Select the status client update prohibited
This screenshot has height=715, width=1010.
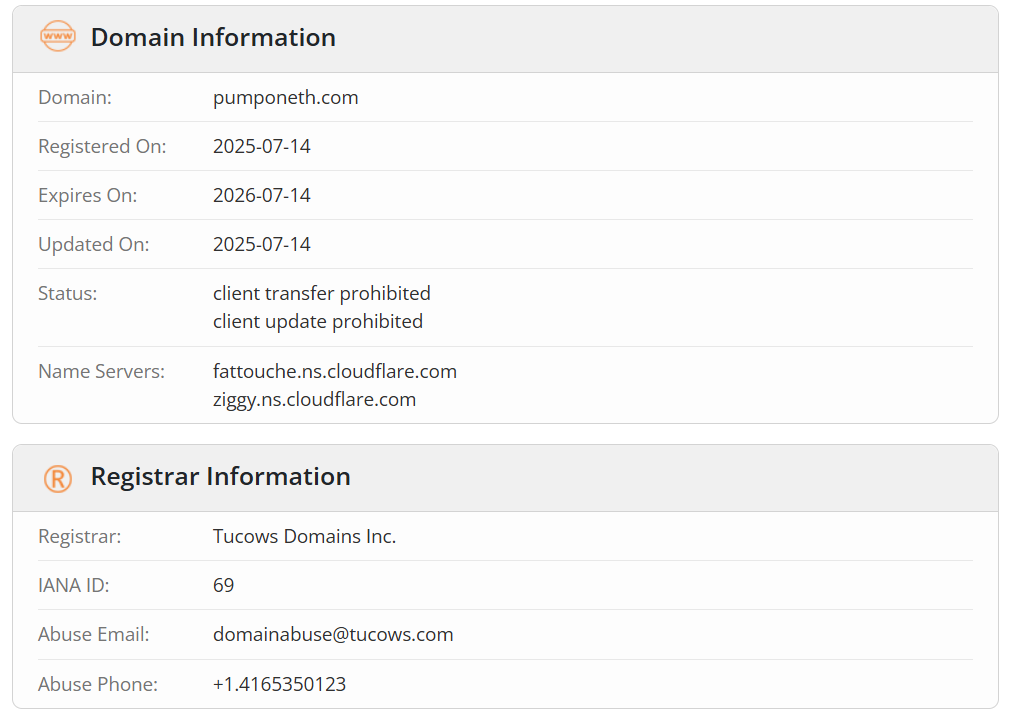(x=318, y=321)
